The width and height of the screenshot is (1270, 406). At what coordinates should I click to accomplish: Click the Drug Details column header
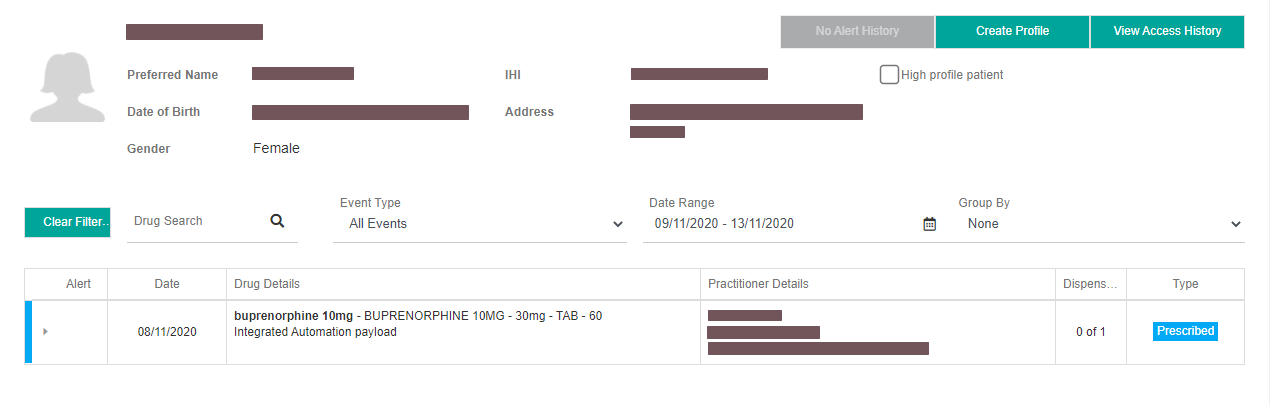(x=266, y=284)
